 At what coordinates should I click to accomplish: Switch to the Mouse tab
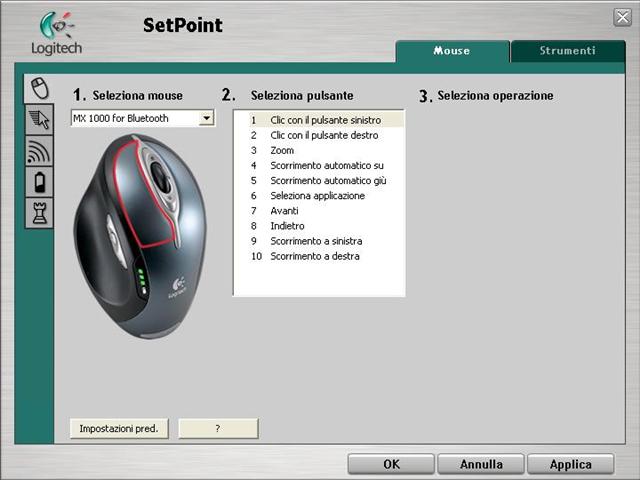pyautogui.click(x=452, y=51)
